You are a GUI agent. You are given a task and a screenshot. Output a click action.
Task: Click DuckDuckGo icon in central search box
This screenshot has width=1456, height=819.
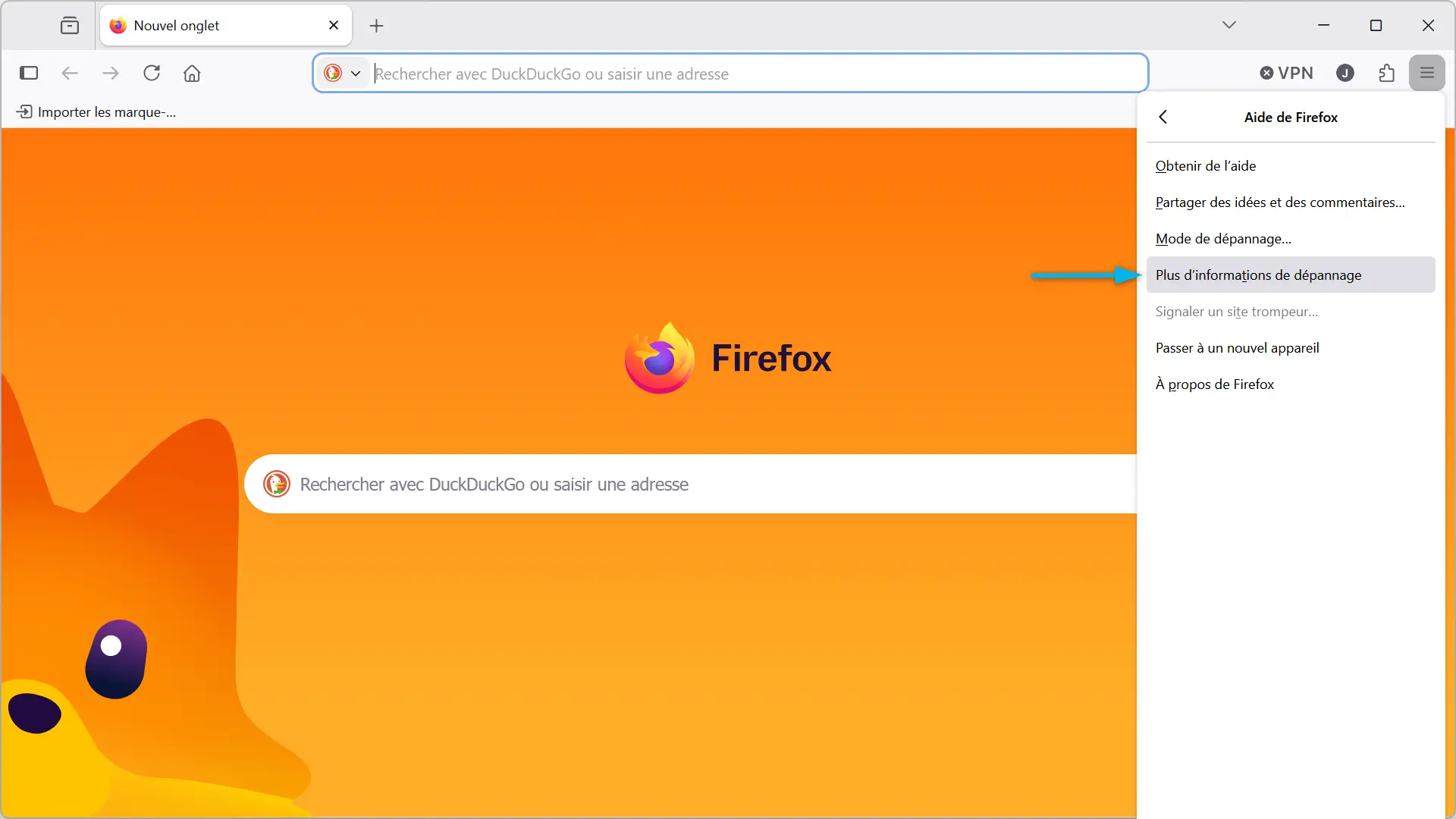(x=277, y=484)
